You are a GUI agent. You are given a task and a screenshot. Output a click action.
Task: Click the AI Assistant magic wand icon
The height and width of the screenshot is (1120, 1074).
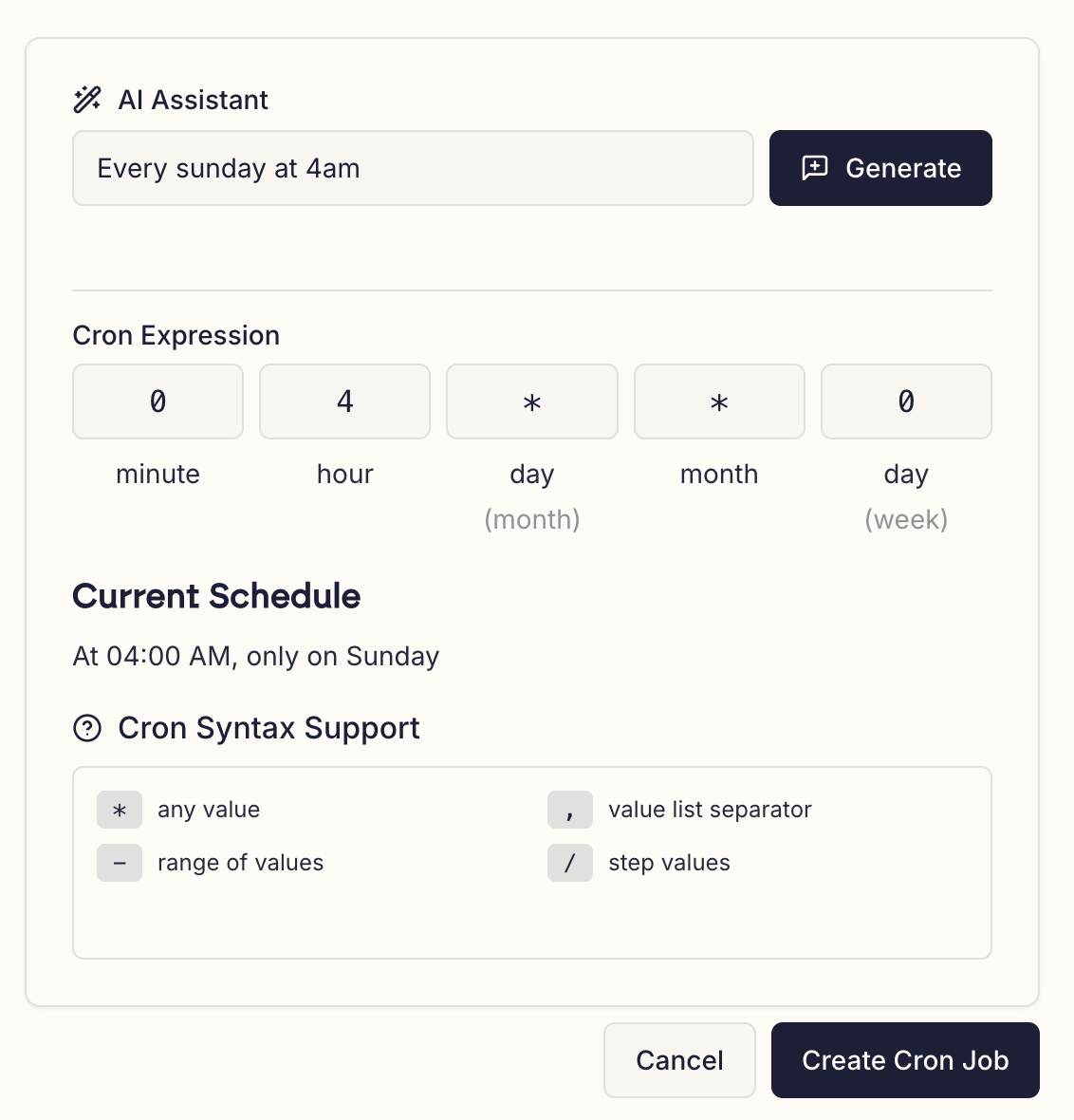click(x=87, y=100)
